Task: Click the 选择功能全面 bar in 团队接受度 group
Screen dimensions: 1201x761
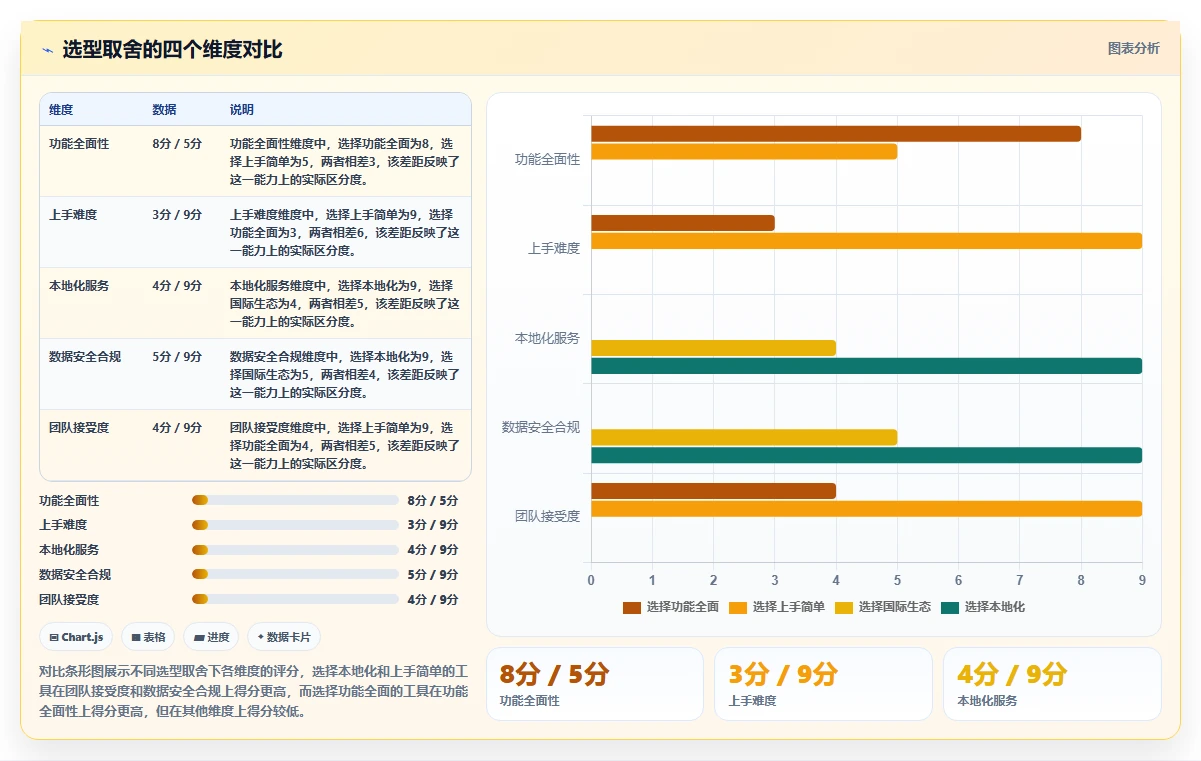Action: pos(713,491)
